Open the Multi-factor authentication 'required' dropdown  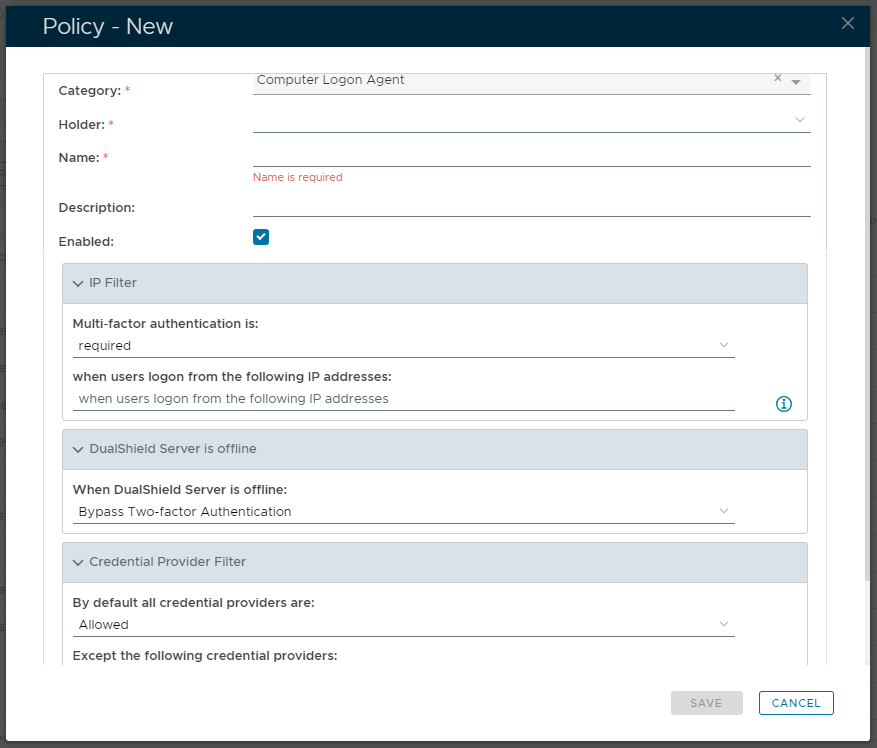pos(404,345)
